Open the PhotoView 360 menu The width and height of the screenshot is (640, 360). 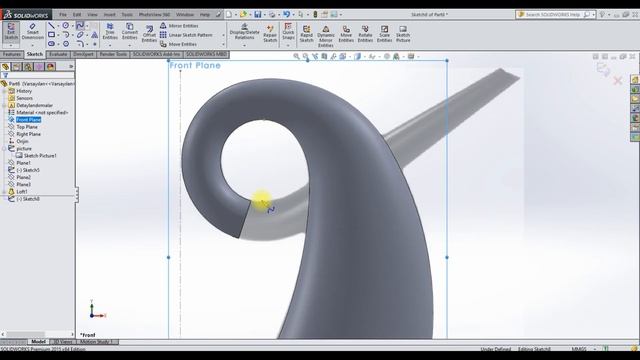pyautogui.click(x=154, y=15)
